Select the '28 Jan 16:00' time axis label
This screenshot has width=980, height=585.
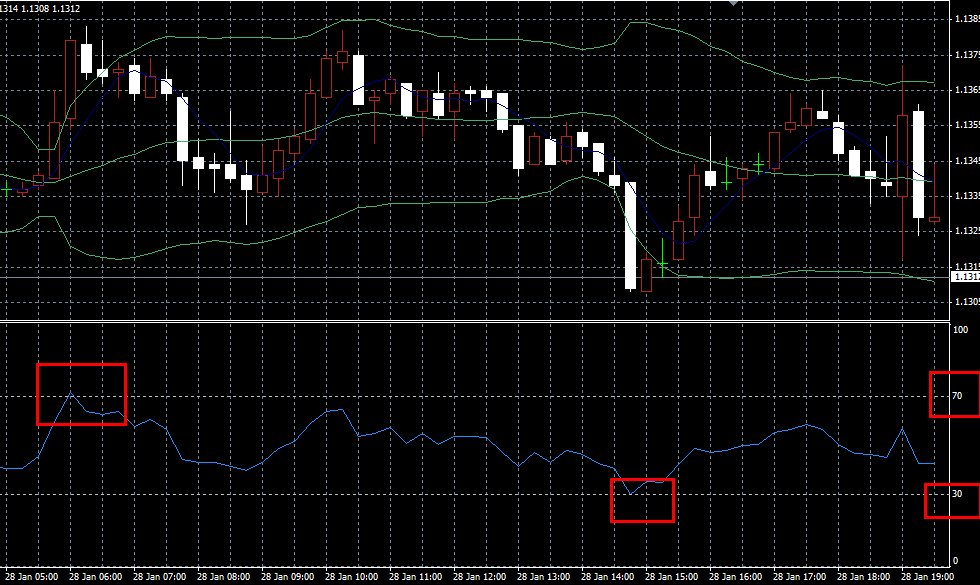pyautogui.click(x=736, y=576)
